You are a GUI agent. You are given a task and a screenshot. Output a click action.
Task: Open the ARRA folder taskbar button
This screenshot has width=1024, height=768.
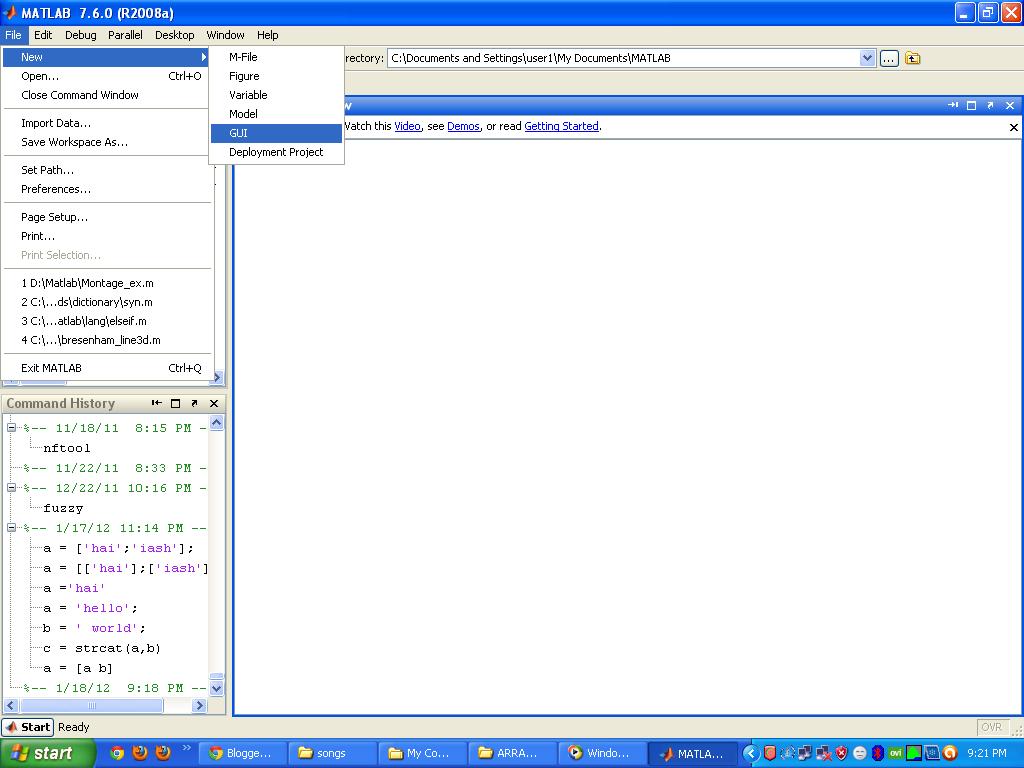tap(511, 753)
